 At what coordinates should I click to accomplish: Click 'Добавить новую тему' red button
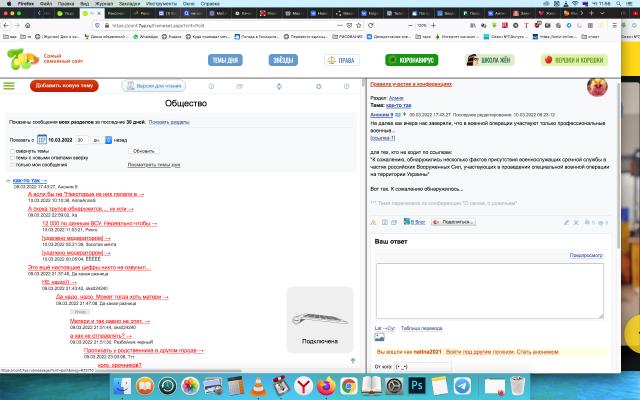tap(65, 86)
